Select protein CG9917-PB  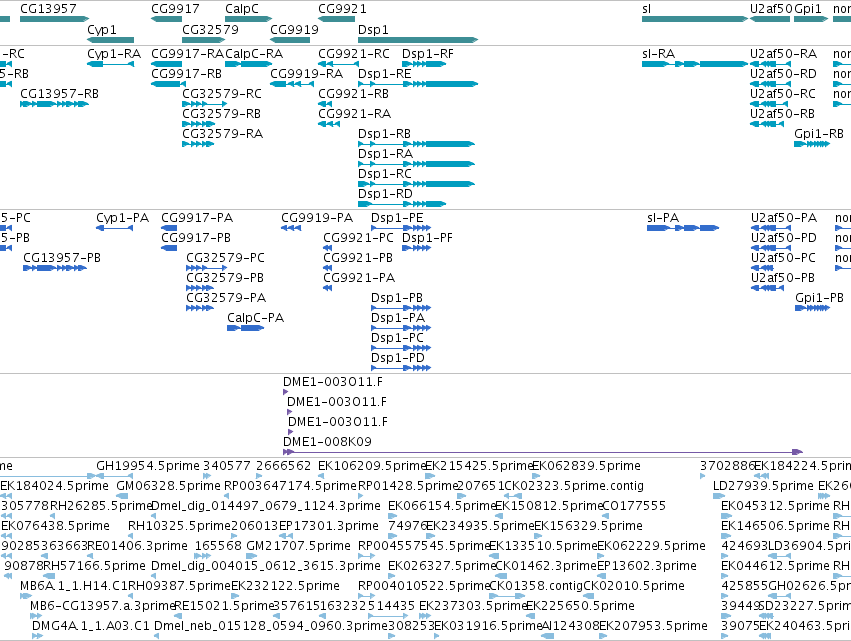pos(169,248)
